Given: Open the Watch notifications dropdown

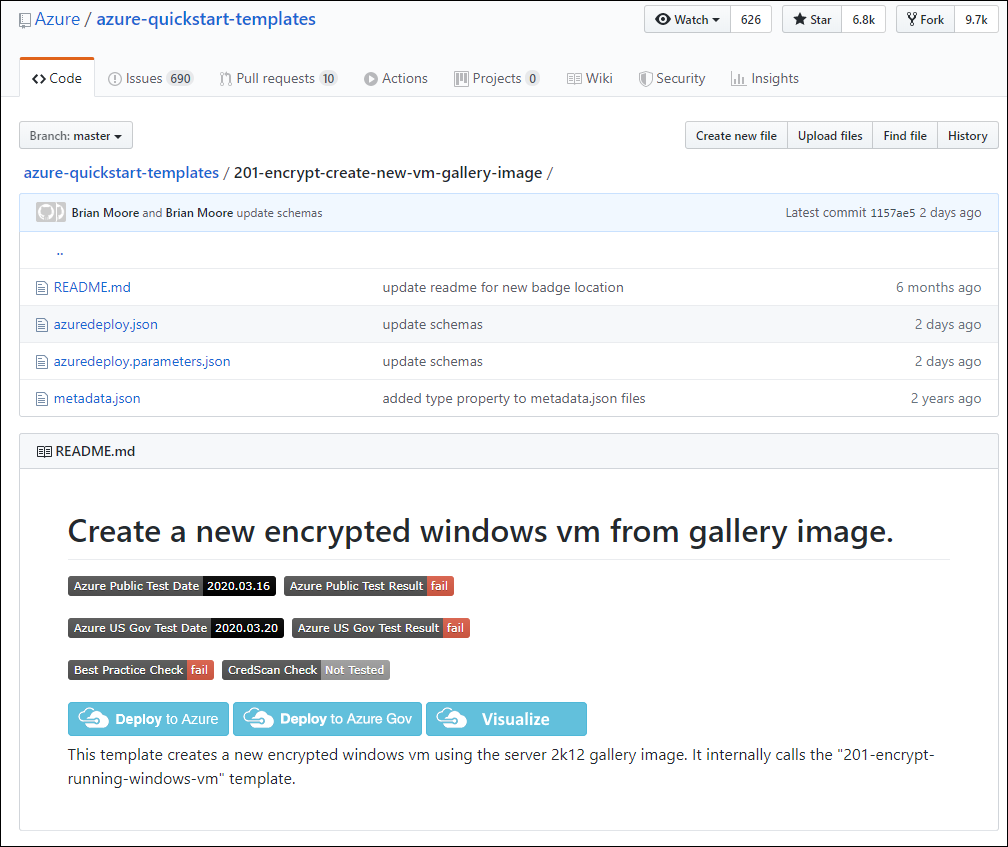Looking at the screenshot, I should pyautogui.click(x=687, y=19).
